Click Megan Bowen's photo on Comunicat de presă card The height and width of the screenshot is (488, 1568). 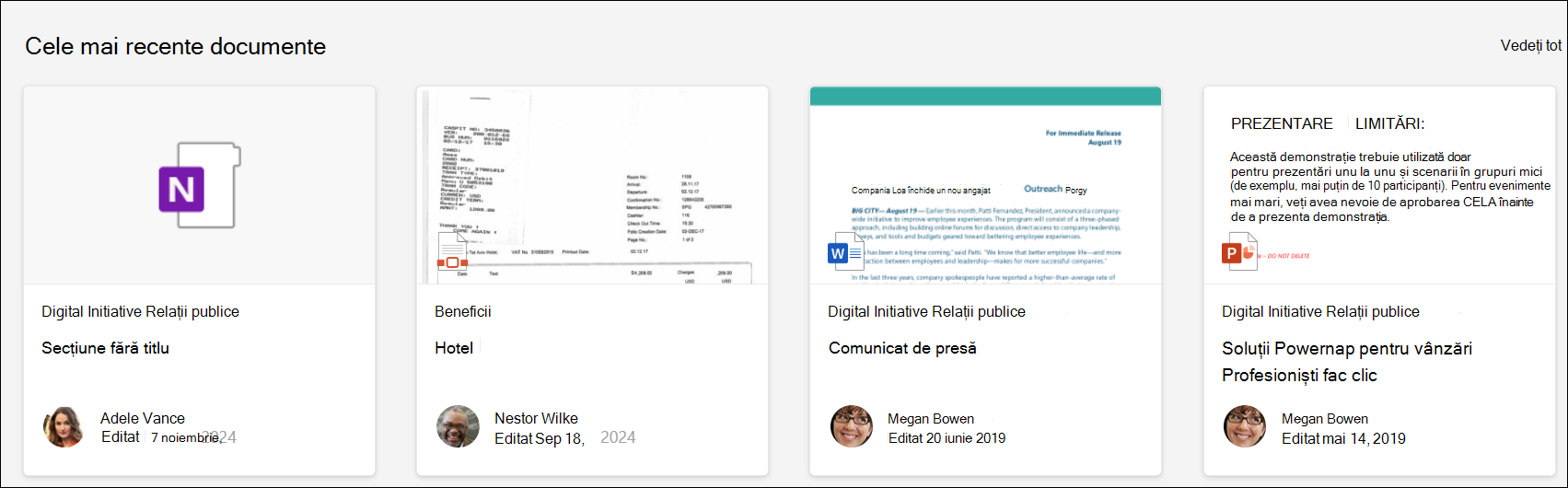pyautogui.click(x=852, y=426)
